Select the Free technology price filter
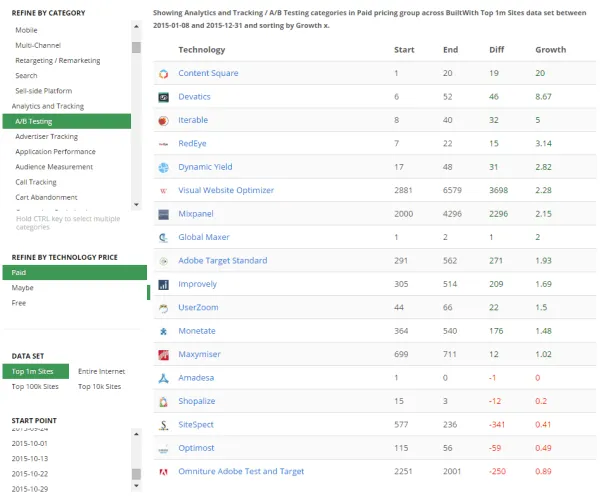The height and width of the screenshot is (503, 600). pos(19,303)
